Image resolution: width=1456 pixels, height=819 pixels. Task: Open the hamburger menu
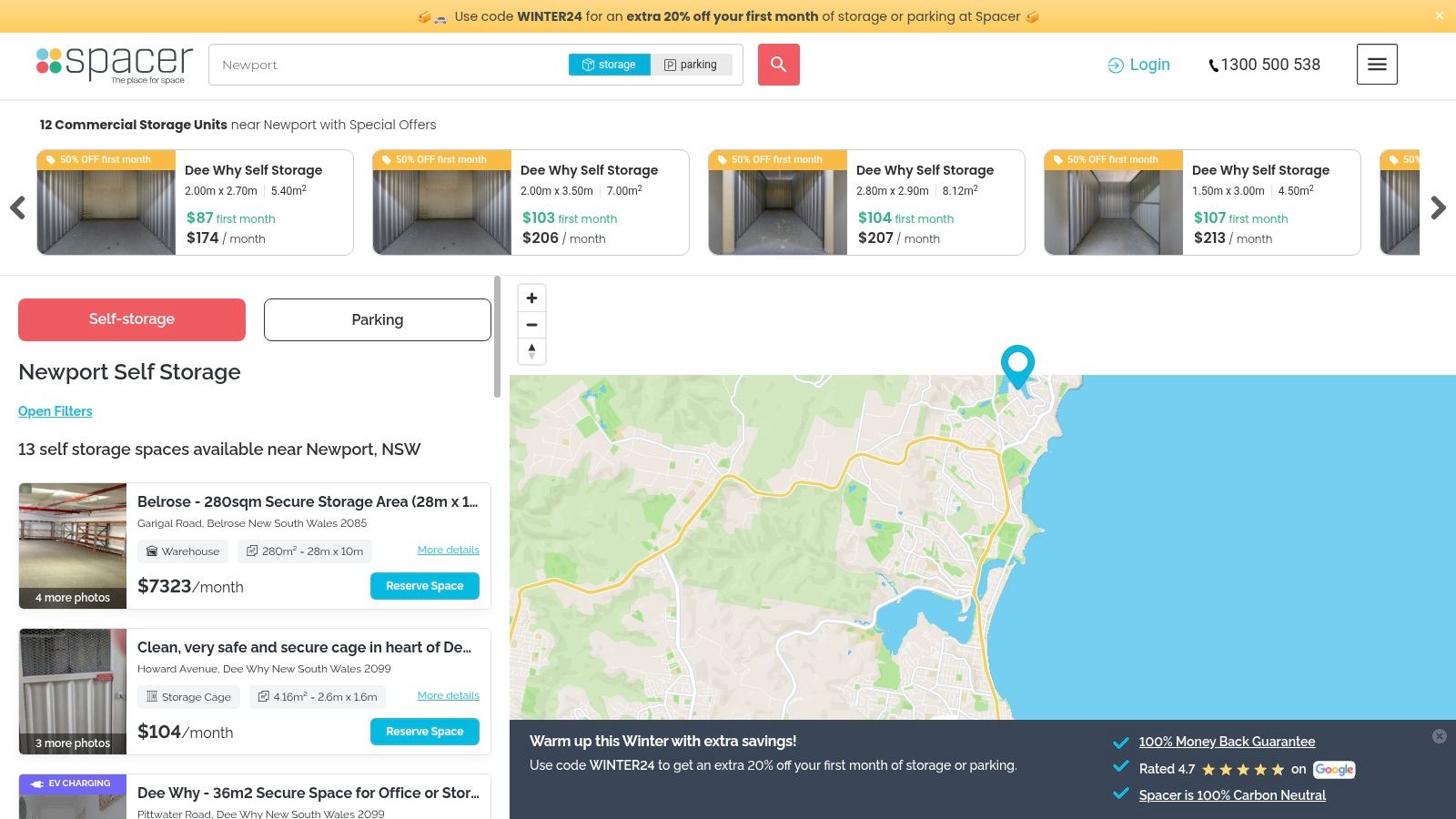pyautogui.click(x=1377, y=65)
